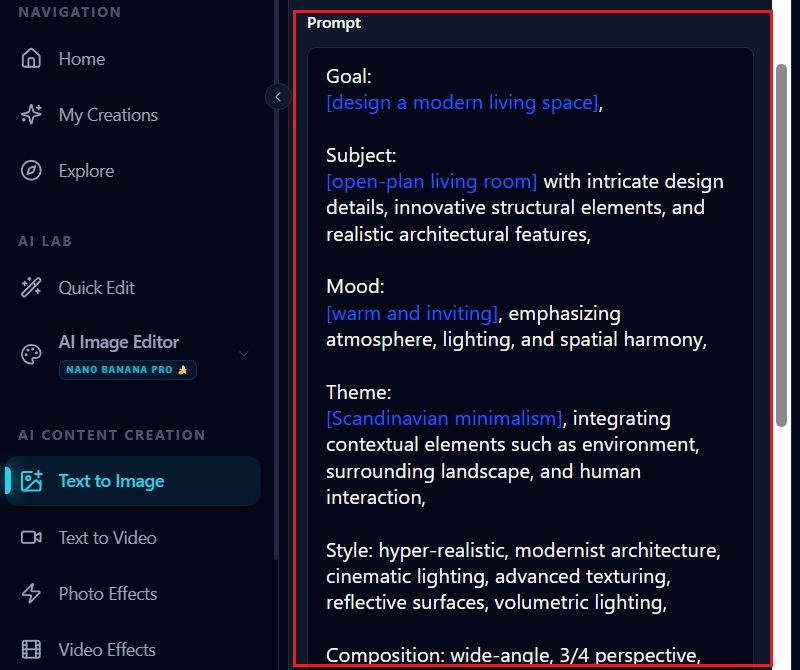This screenshot has height=670, width=800.
Task: Click the My Creations sparkle icon
Action: pyautogui.click(x=31, y=114)
